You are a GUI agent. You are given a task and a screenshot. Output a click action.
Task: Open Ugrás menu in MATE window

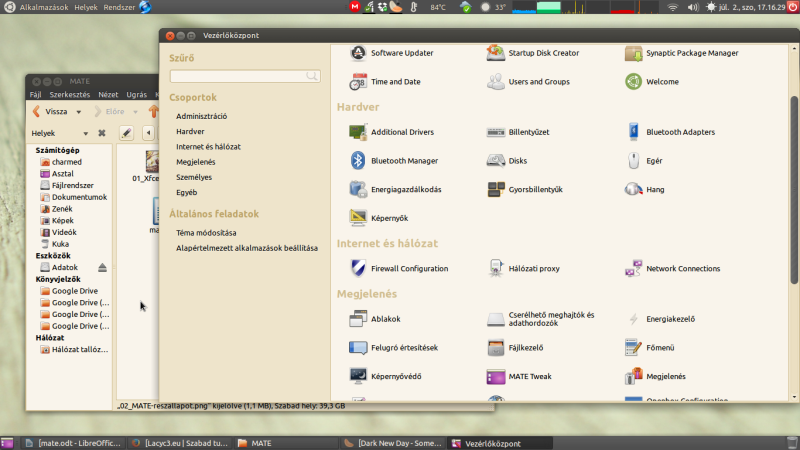coord(136,95)
